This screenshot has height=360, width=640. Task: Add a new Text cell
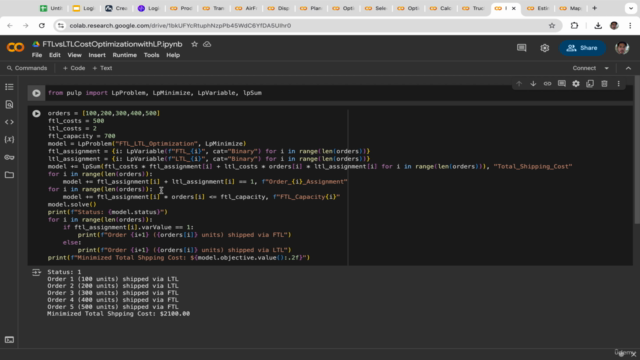[102, 68]
